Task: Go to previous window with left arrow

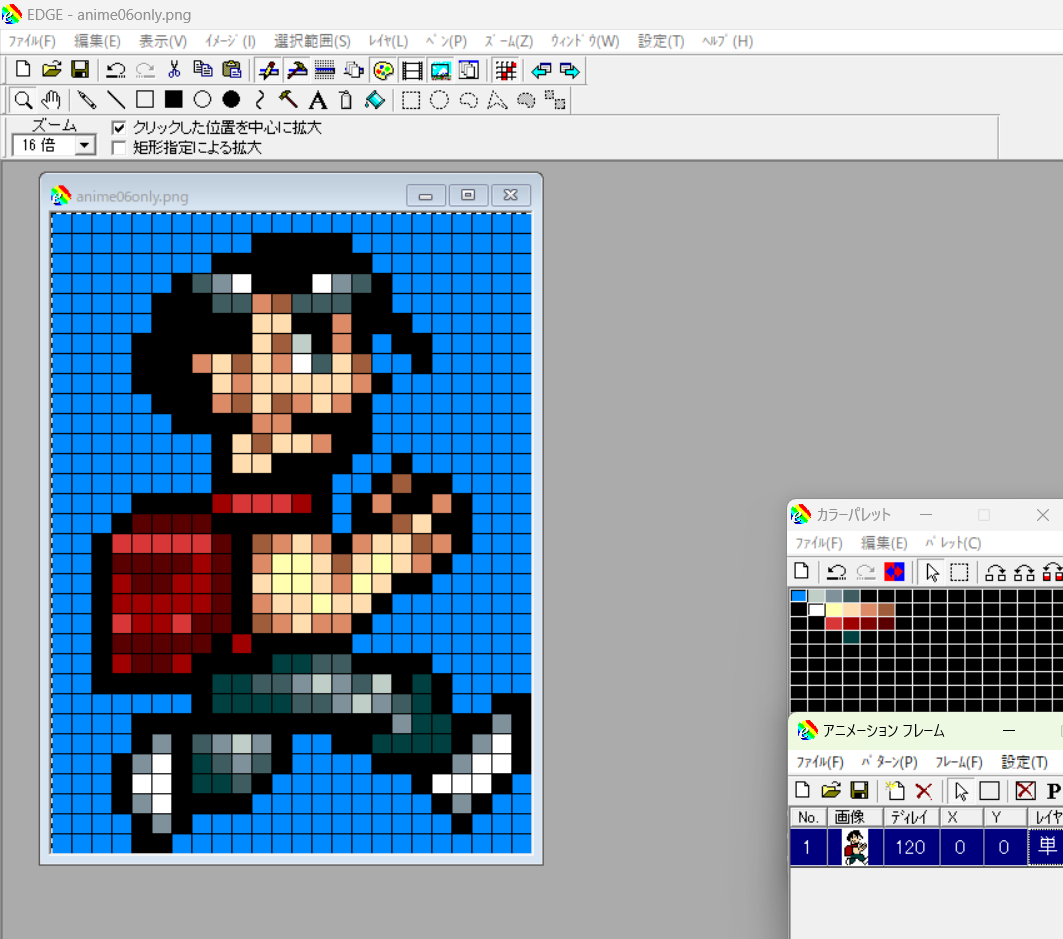Action: tap(541, 70)
